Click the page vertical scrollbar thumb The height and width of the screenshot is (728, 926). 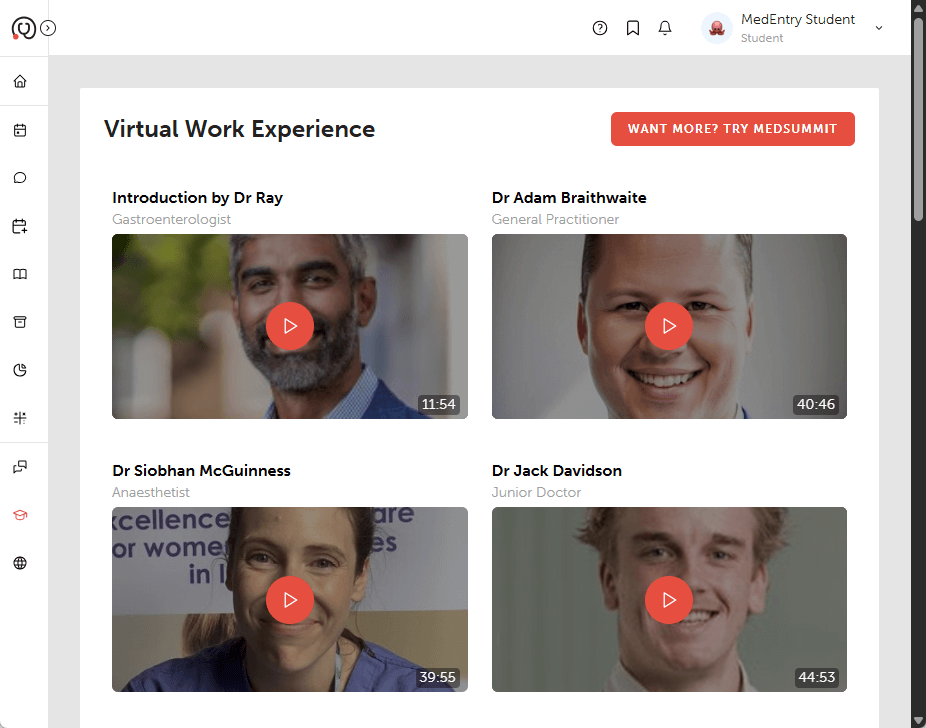(x=918, y=118)
